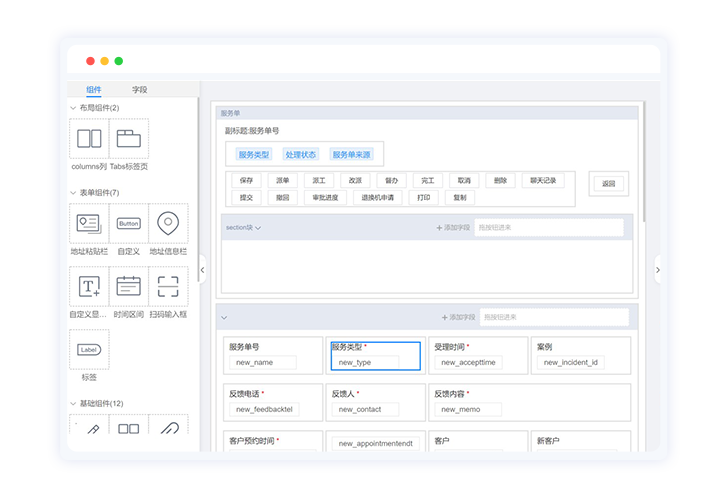The width and height of the screenshot is (720, 500).
Task: Pick the 地址粘贴栏 form component
Action: [88, 224]
